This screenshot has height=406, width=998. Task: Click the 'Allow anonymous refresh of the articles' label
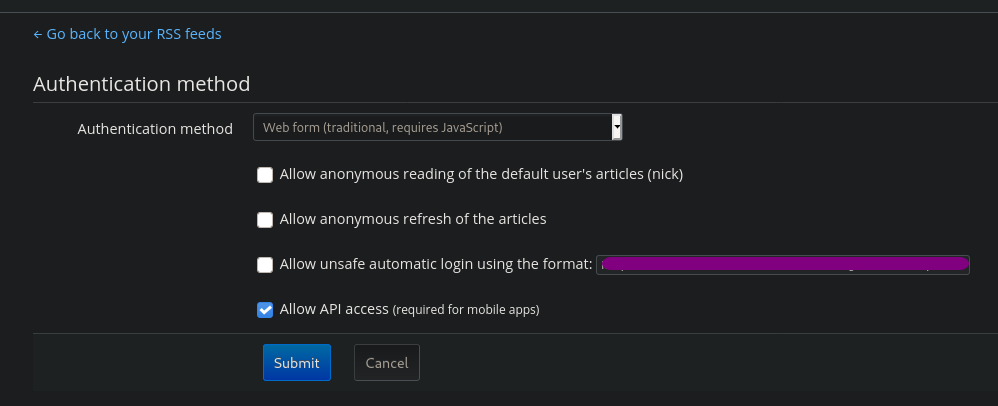[413, 219]
